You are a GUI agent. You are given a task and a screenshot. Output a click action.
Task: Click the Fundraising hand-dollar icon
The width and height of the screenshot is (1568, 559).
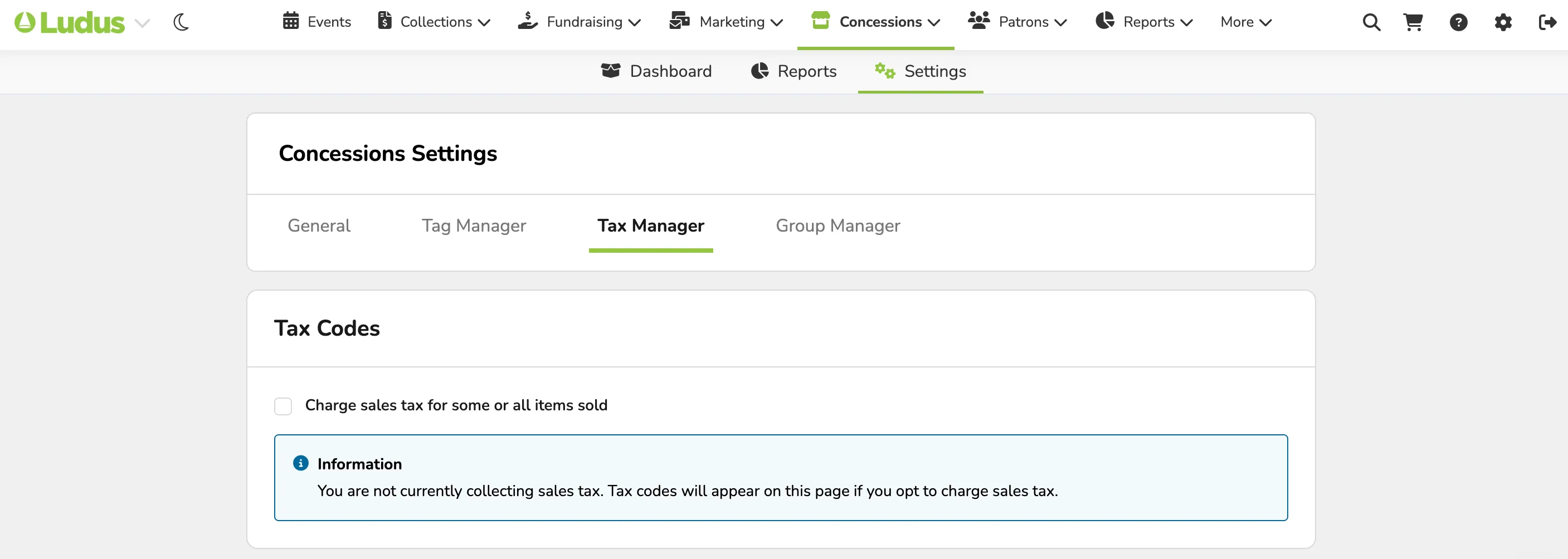(528, 21)
